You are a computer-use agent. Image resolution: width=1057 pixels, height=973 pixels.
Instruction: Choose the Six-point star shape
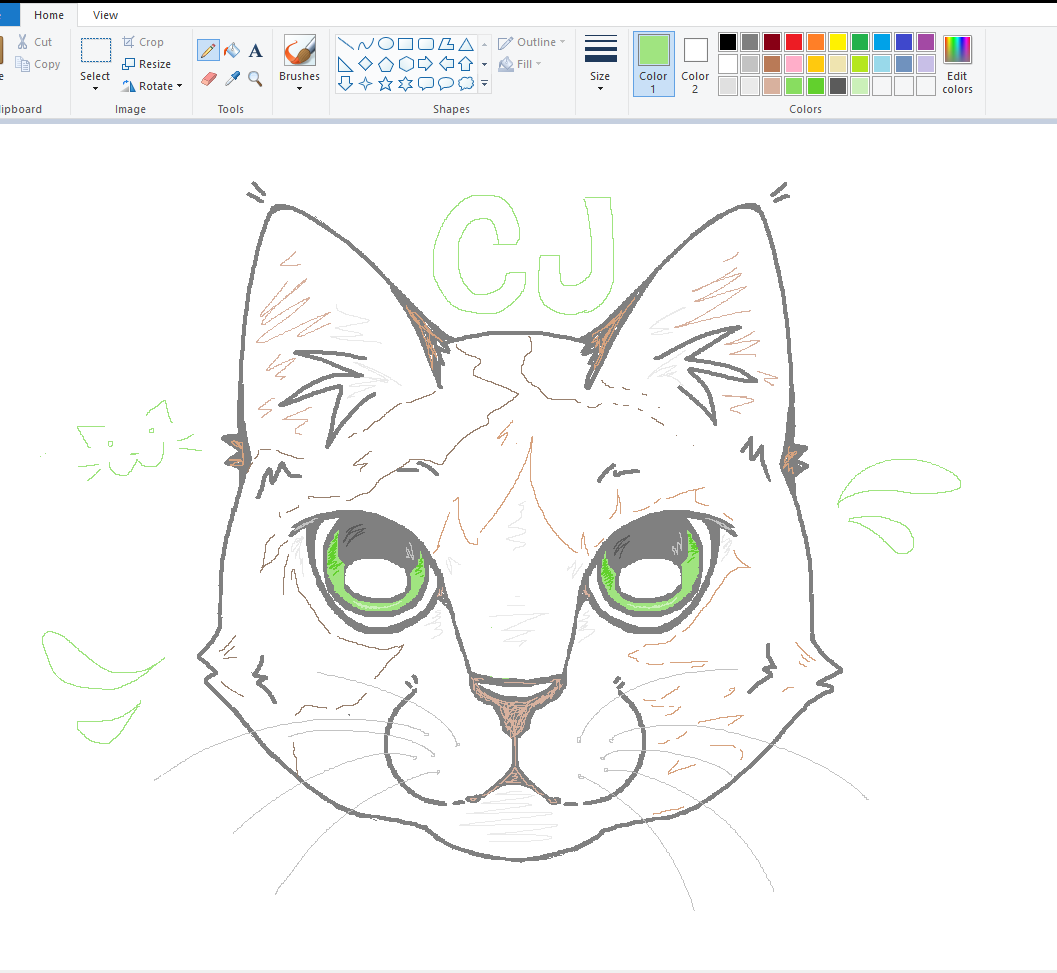405,84
